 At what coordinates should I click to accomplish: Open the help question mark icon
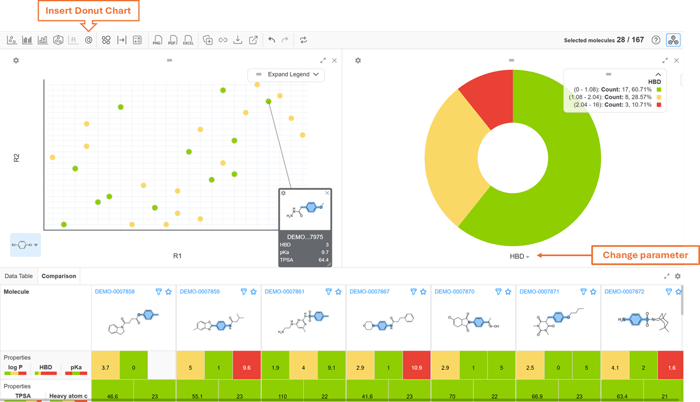[656, 41]
